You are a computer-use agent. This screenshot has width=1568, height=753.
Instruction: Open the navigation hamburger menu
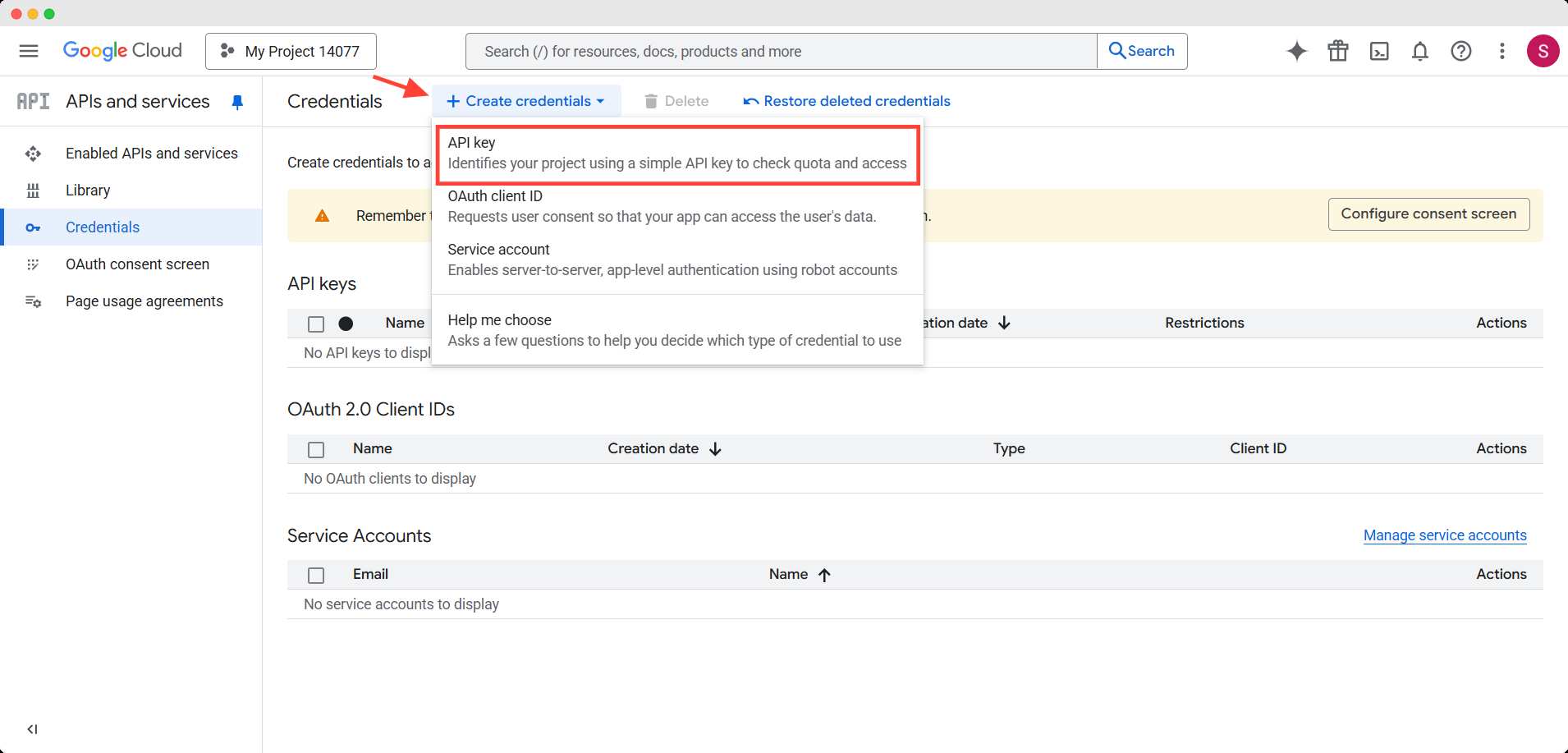point(28,51)
